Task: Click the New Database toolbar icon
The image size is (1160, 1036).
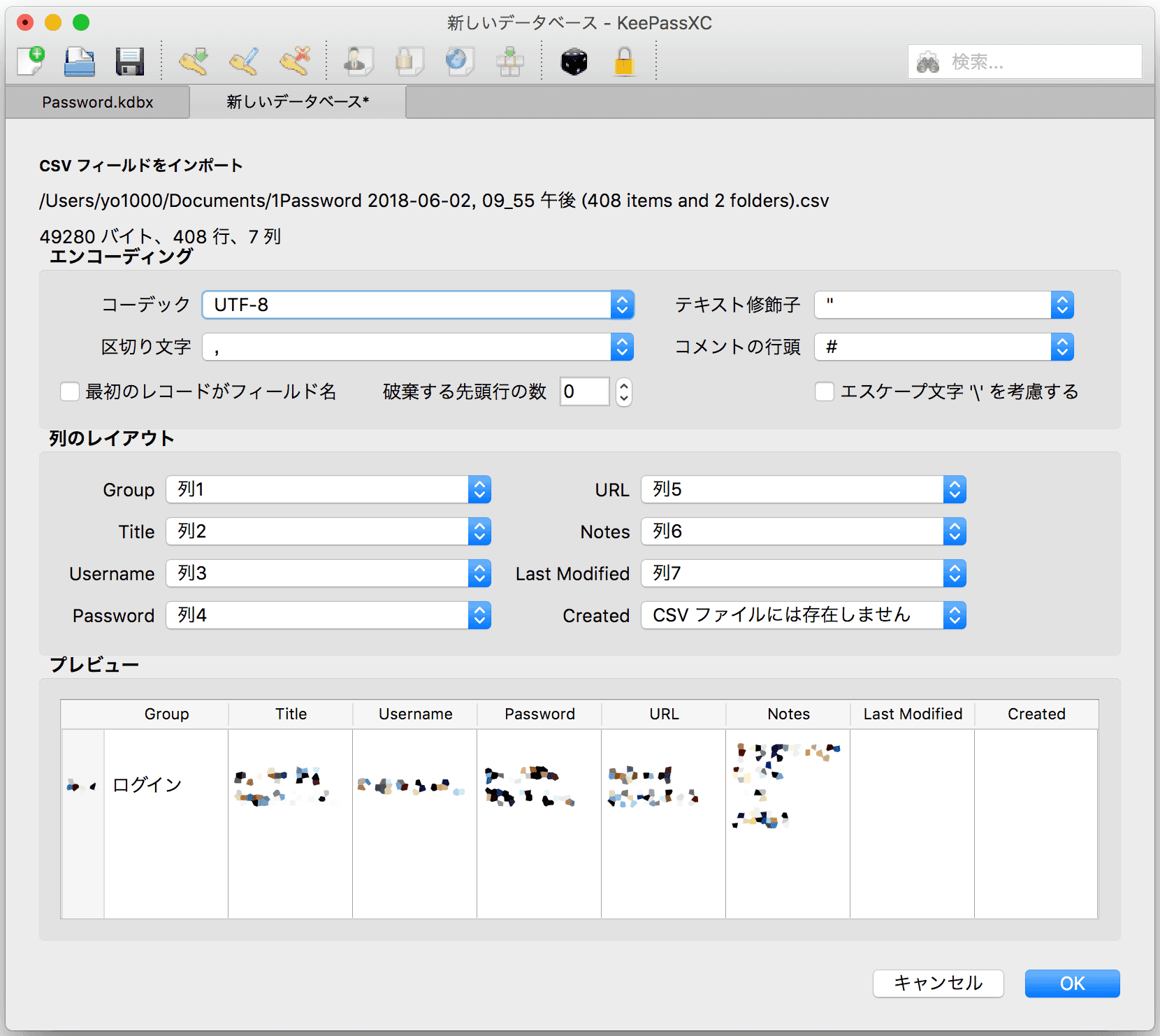Action: pos(31,62)
